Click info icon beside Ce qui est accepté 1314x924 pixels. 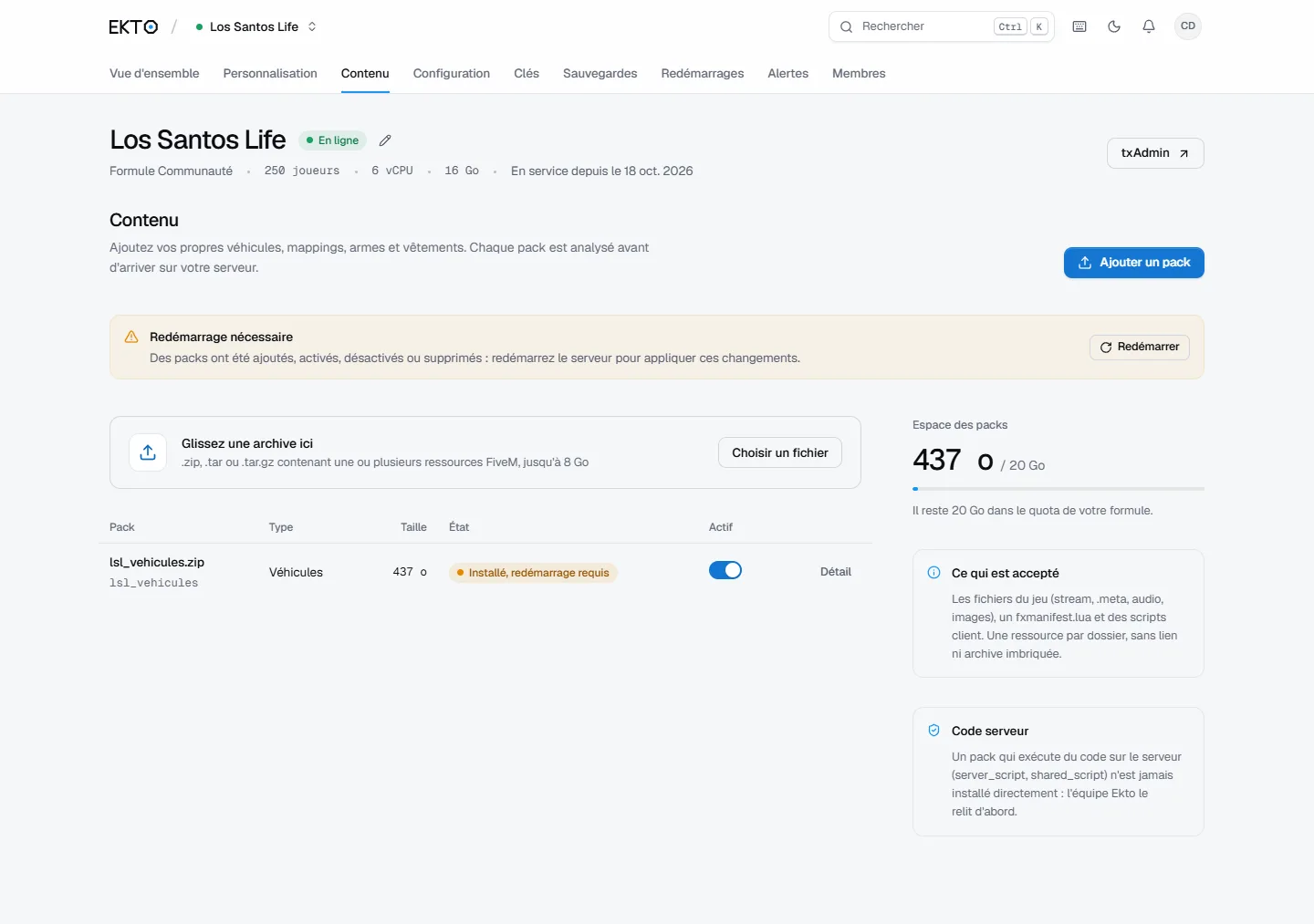click(x=933, y=573)
